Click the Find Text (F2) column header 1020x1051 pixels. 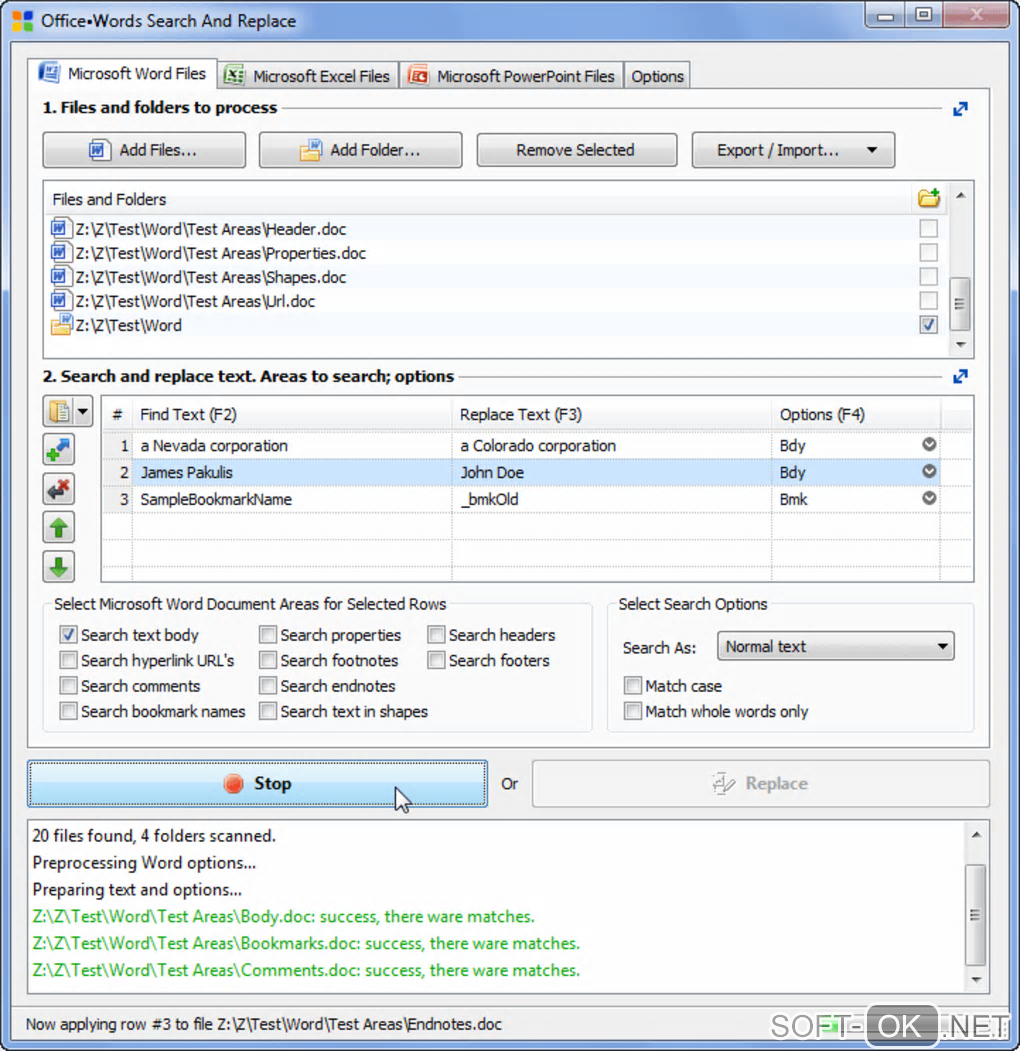tap(292, 414)
